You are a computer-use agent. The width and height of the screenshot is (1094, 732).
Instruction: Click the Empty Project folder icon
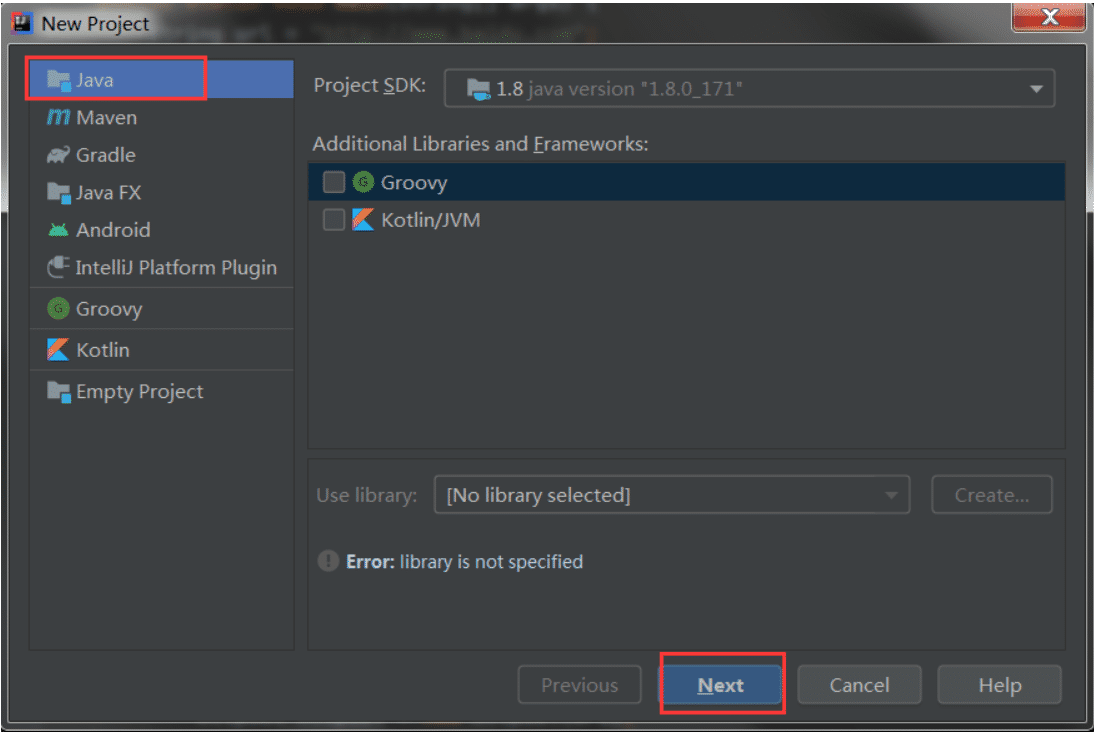pyautogui.click(x=58, y=392)
